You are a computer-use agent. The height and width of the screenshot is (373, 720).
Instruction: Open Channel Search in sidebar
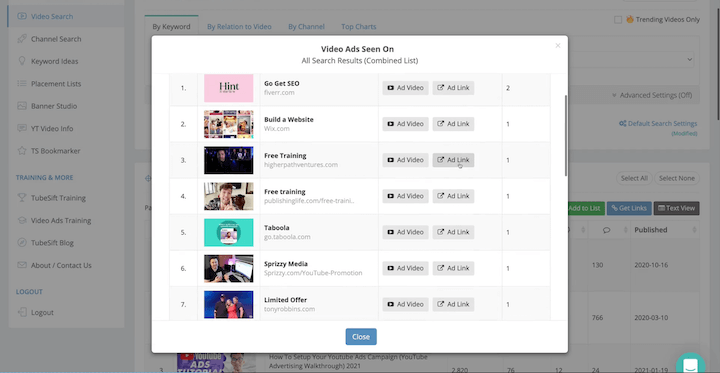point(56,39)
